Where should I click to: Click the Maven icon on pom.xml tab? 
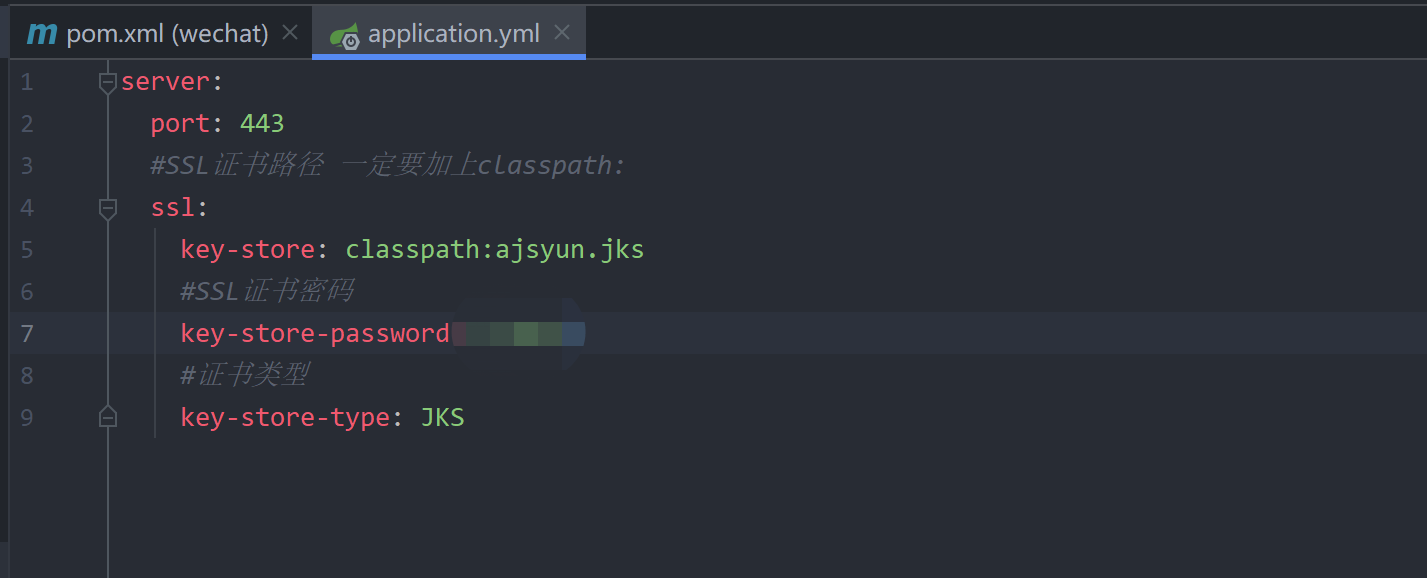42,34
